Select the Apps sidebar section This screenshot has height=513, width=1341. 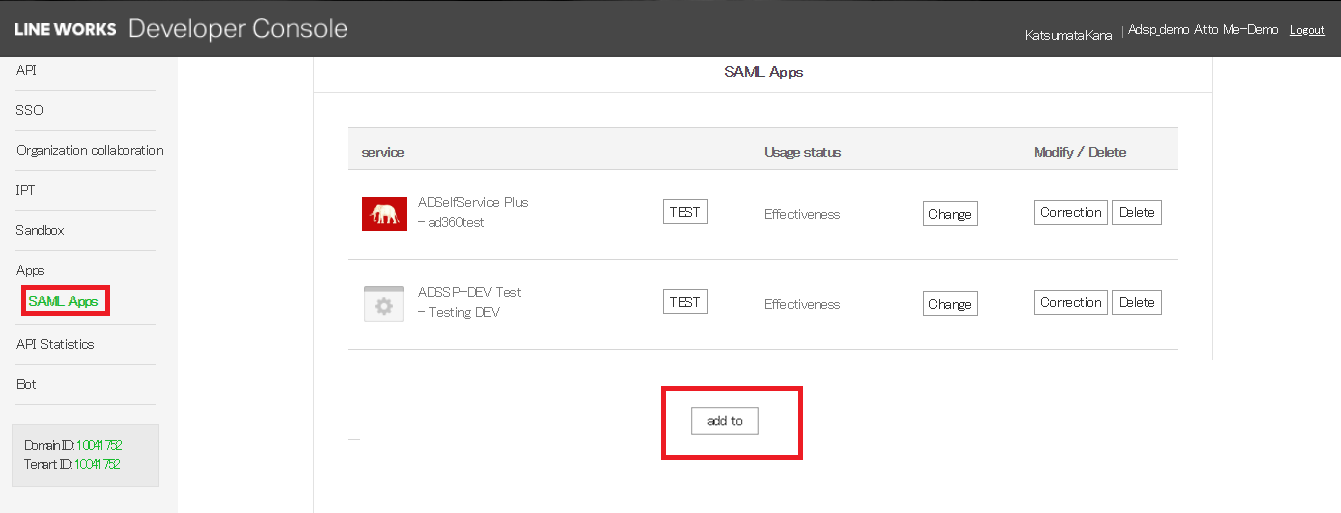coord(30,270)
